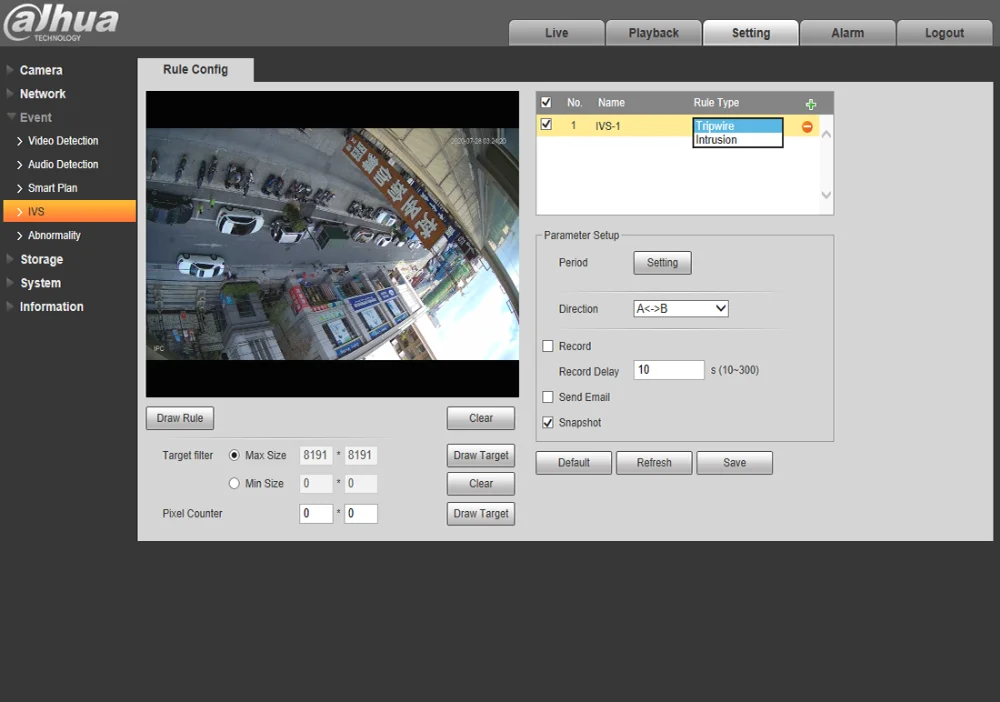Expand the Camera menu section
This screenshot has height=702, width=1000.
tap(41, 70)
